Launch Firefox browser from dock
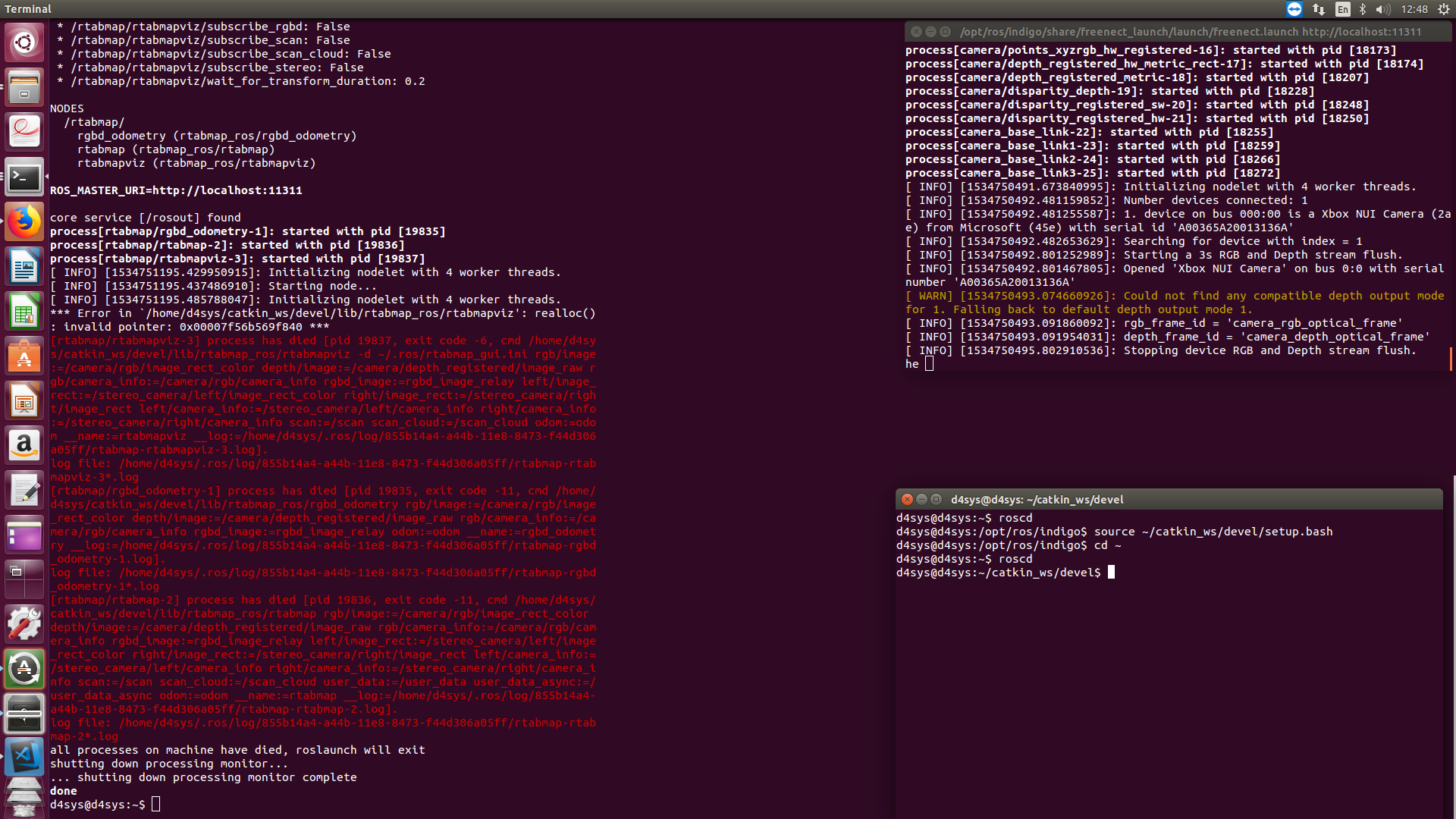The width and height of the screenshot is (1456, 819). click(x=24, y=222)
